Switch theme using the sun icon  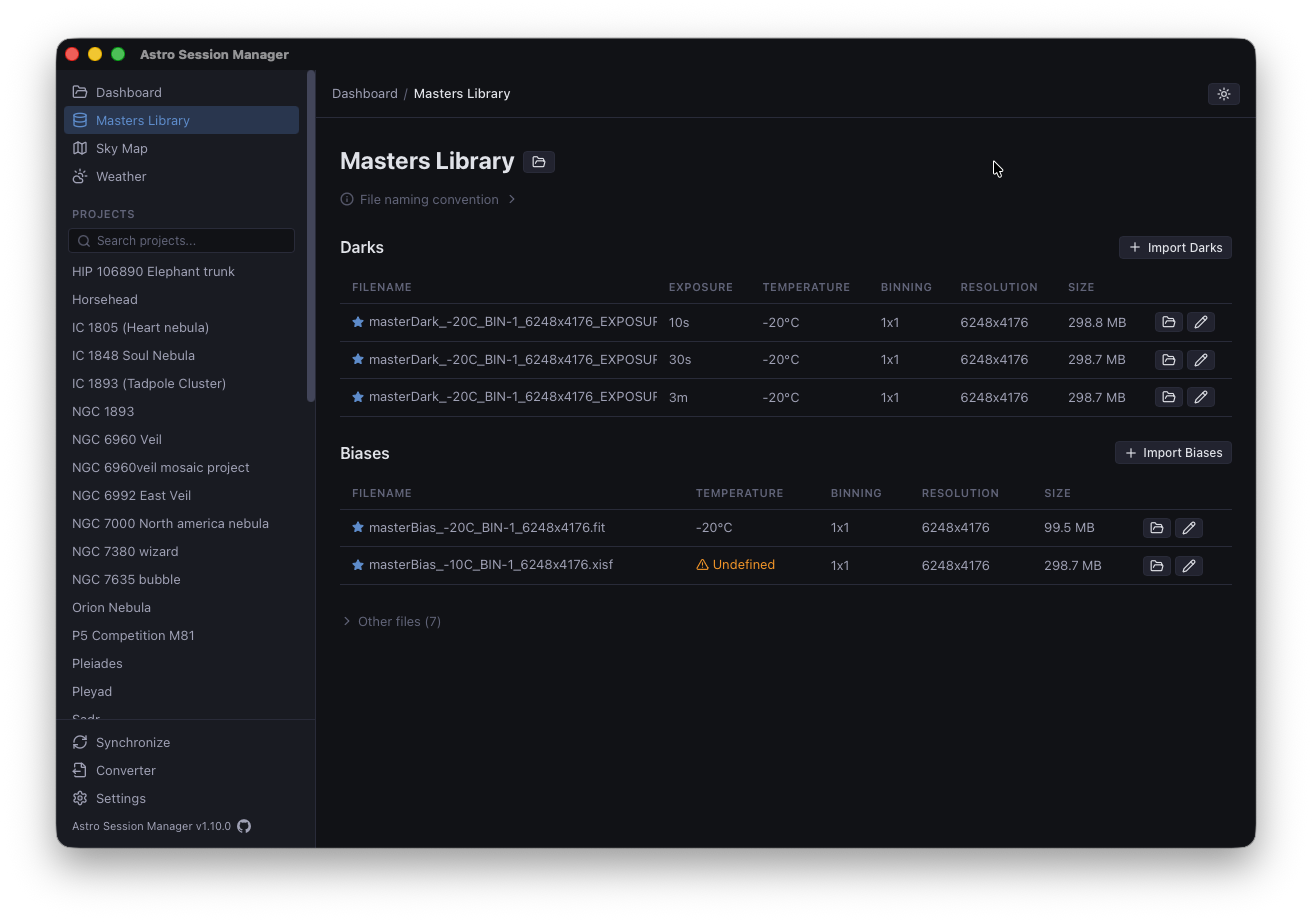tap(1224, 93)
